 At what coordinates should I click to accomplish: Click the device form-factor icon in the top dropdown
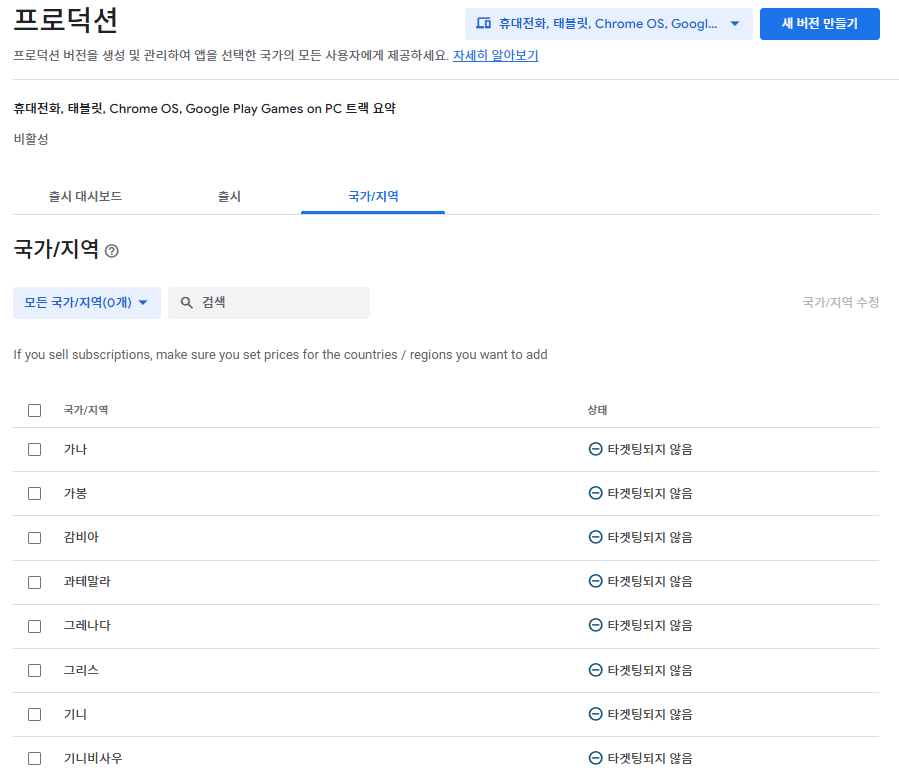pos(483,24)
